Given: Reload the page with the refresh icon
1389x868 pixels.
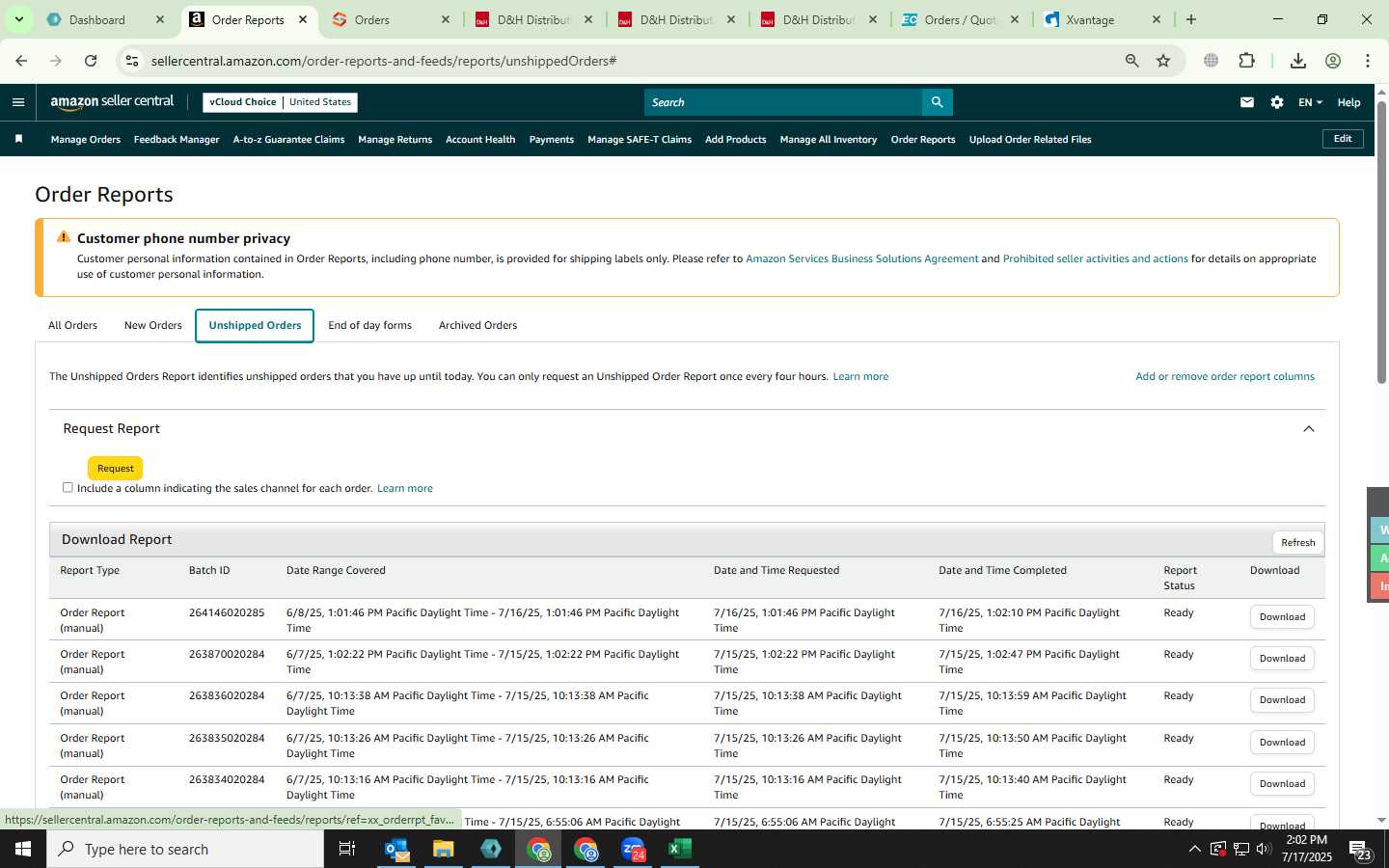Looking at the screenshot, I should tap(91, 61).
